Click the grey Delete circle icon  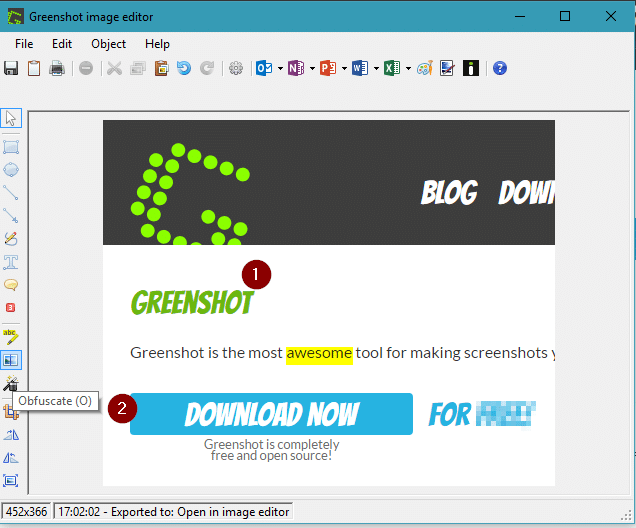click(86, 68)
